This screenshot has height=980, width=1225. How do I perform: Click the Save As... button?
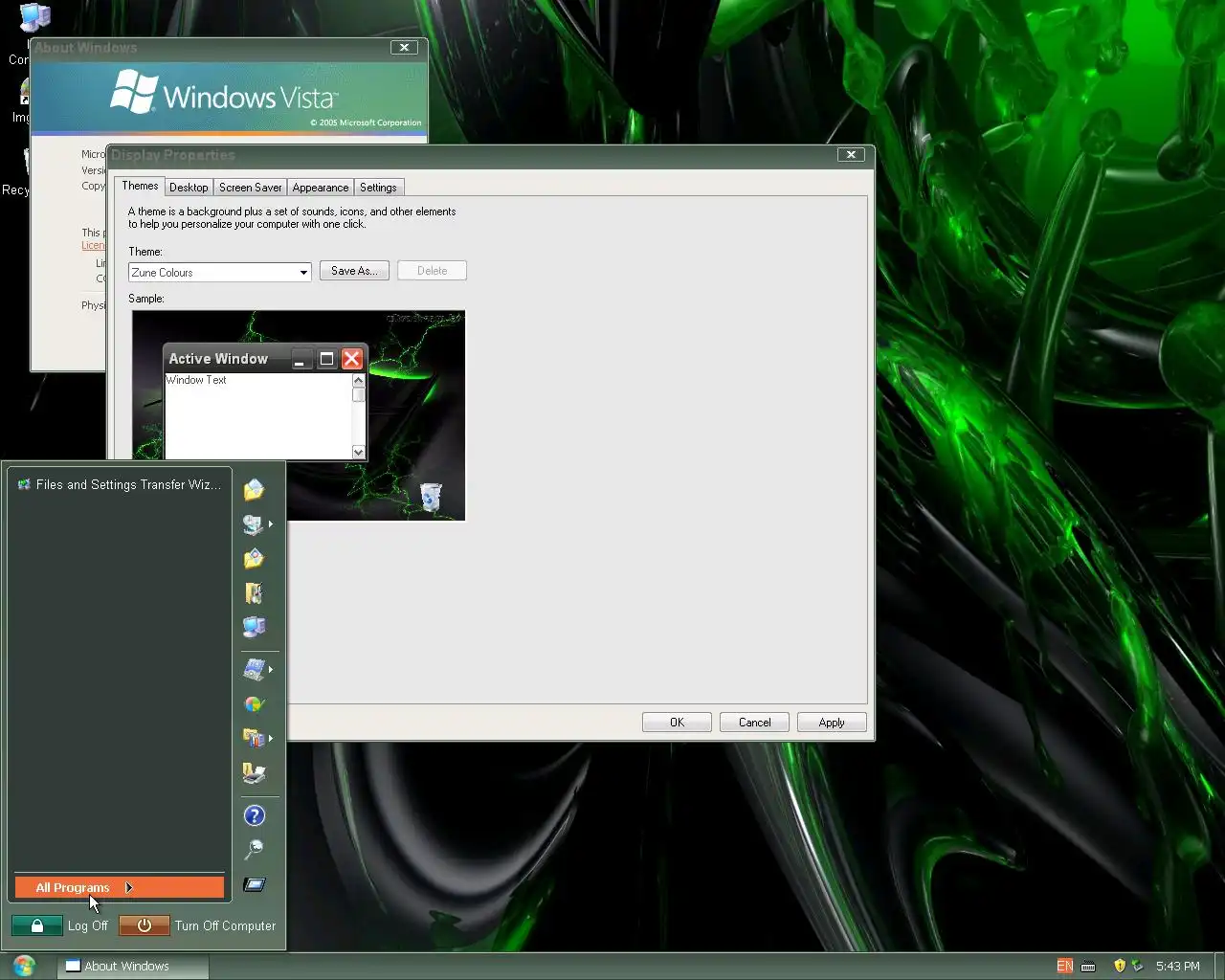tap(354, 271)
